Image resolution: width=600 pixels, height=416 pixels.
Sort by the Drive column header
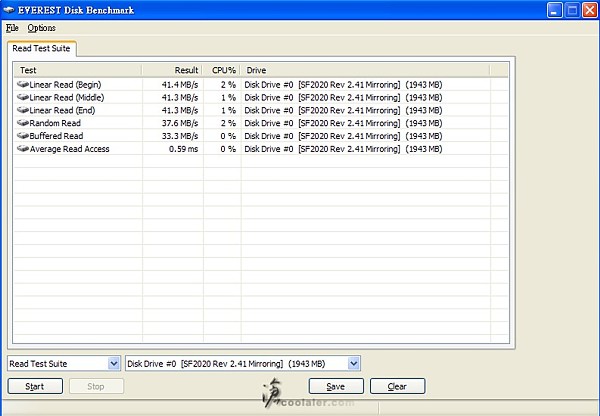[x=365, y=70]
